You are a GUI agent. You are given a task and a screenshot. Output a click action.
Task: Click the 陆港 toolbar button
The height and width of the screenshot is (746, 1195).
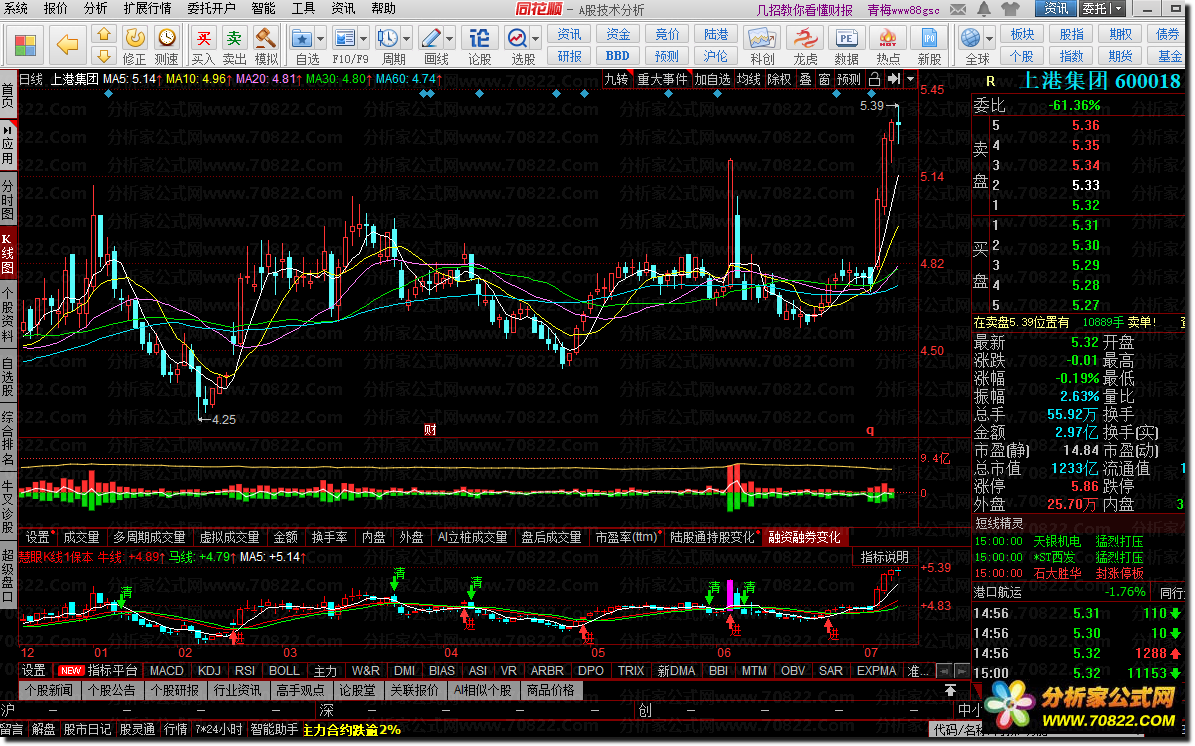click(716, 34)
